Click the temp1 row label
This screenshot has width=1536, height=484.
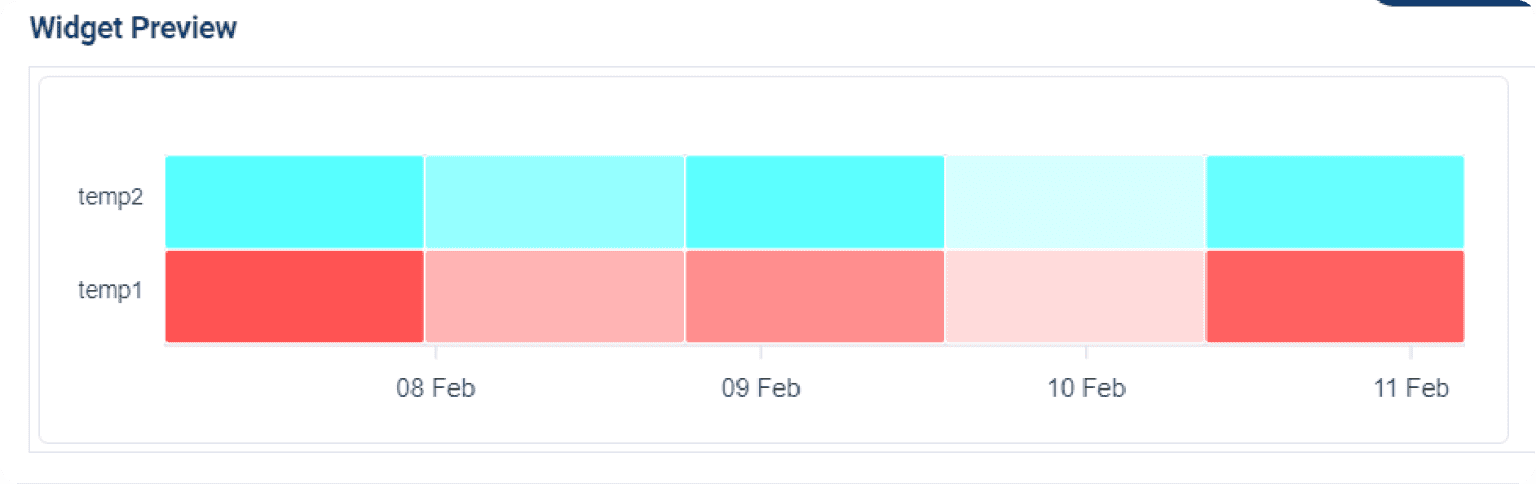110,291
